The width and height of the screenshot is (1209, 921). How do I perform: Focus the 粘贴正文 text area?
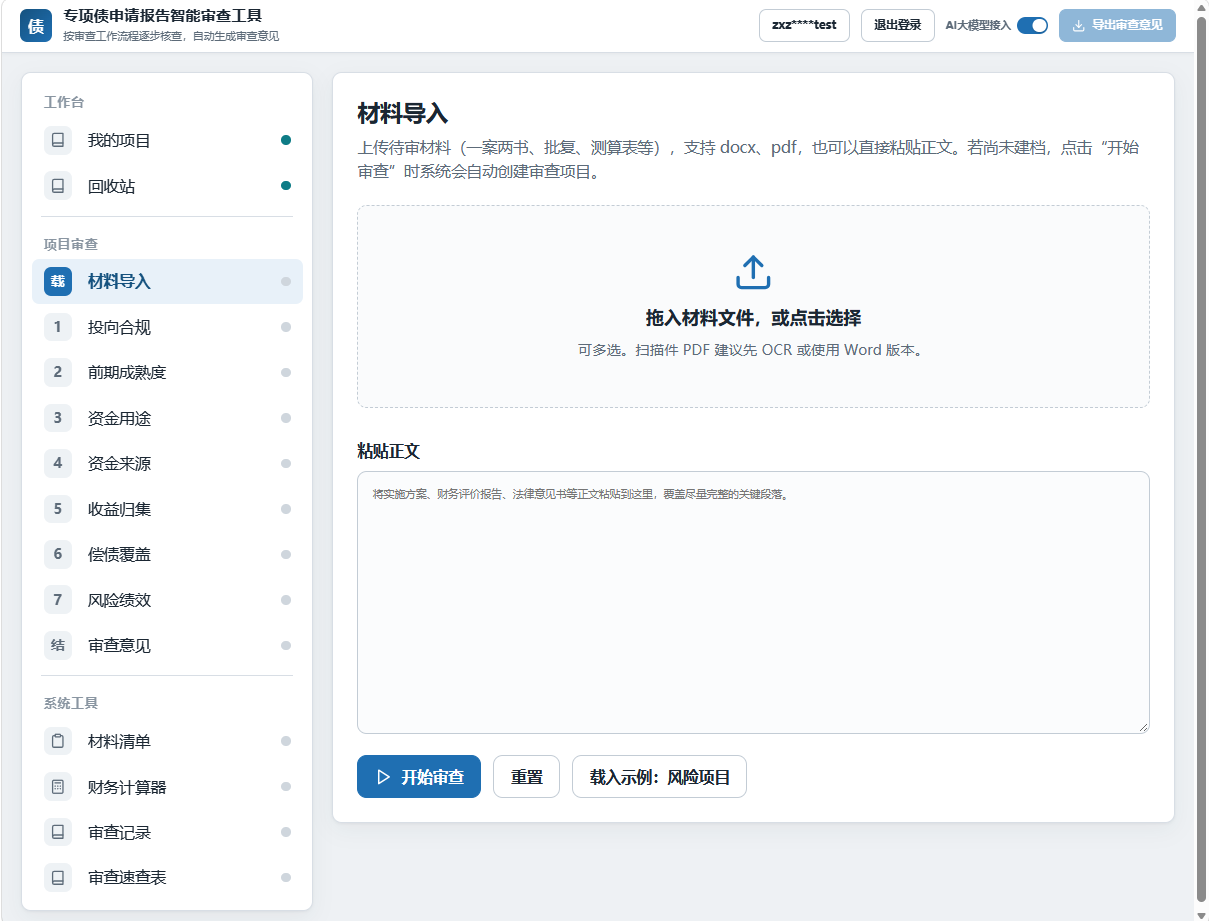click(753, 602)
